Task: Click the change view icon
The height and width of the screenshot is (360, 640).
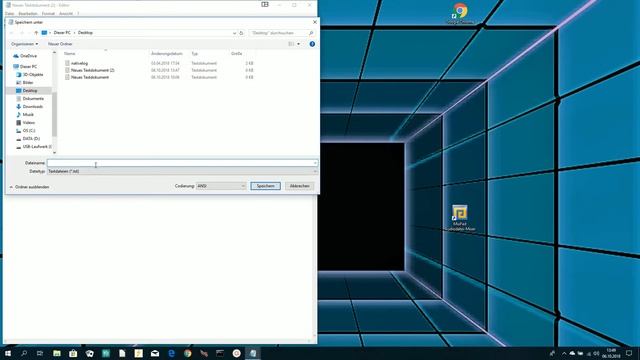Action: (x=291, y=44)
